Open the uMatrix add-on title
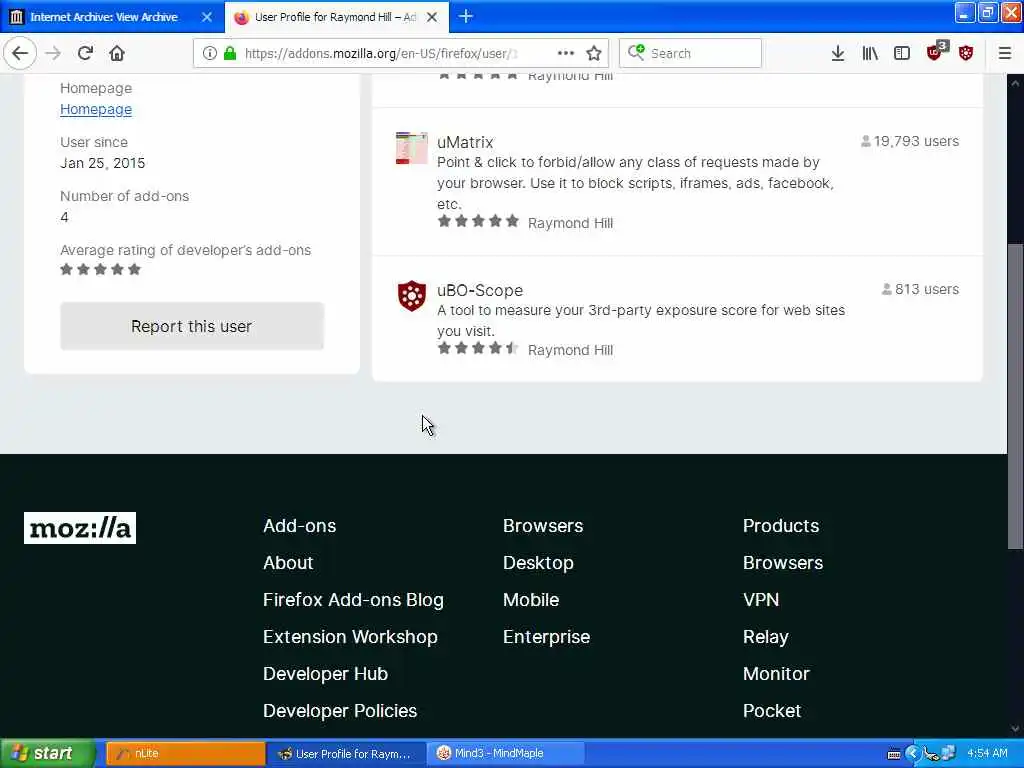Image resolution: width=1024 pixels, height=768 pixels. coord(465,142)
